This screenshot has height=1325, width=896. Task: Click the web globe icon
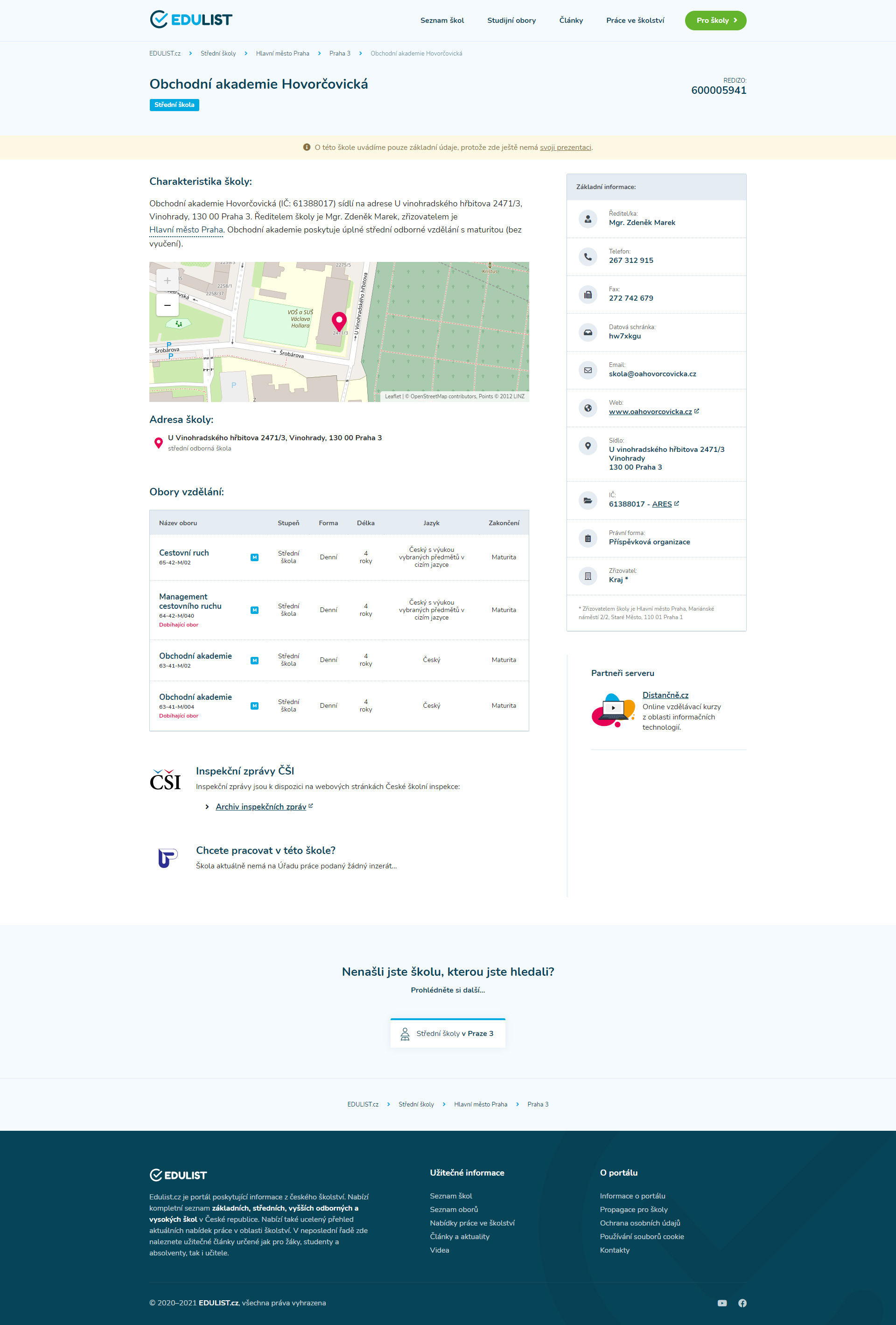point(588,408)
